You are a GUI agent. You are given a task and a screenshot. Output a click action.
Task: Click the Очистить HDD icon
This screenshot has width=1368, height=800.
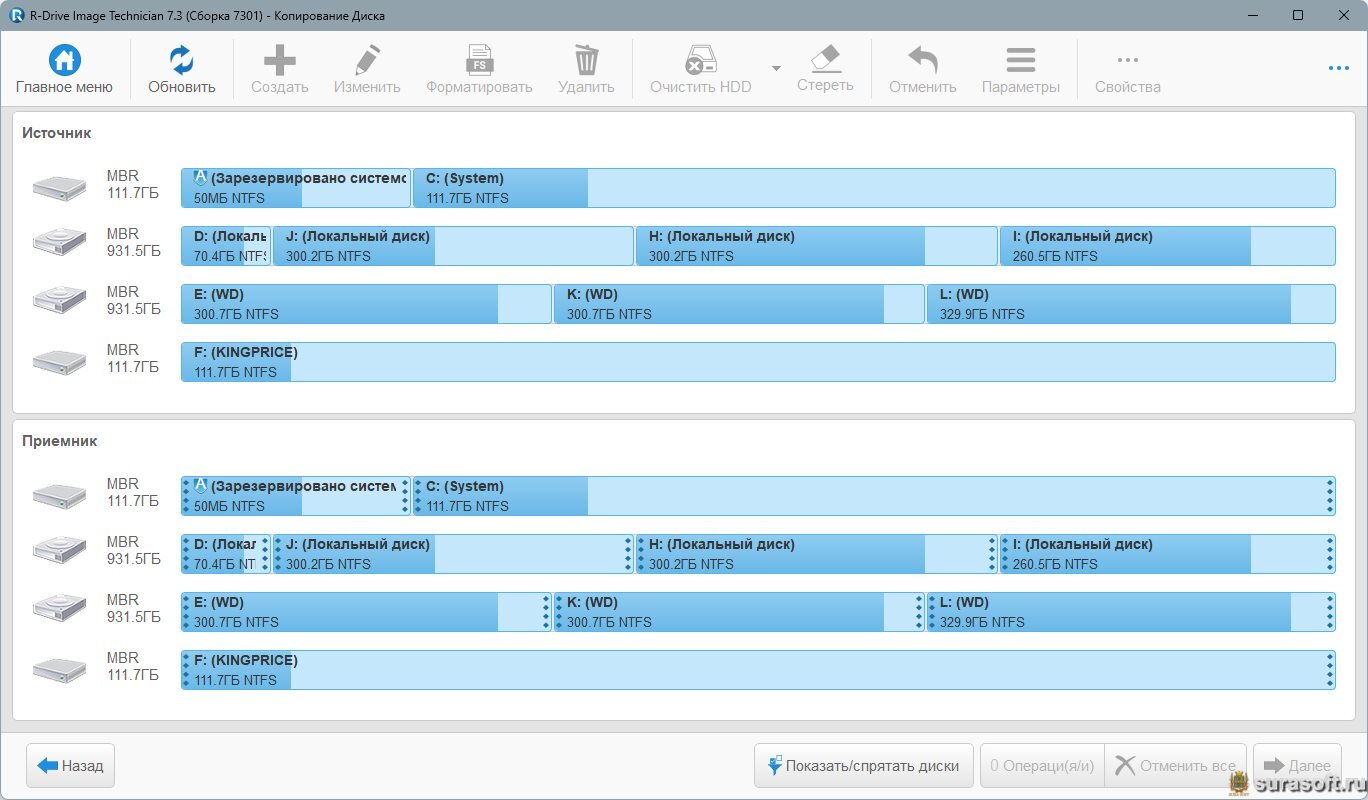point(700,60)
